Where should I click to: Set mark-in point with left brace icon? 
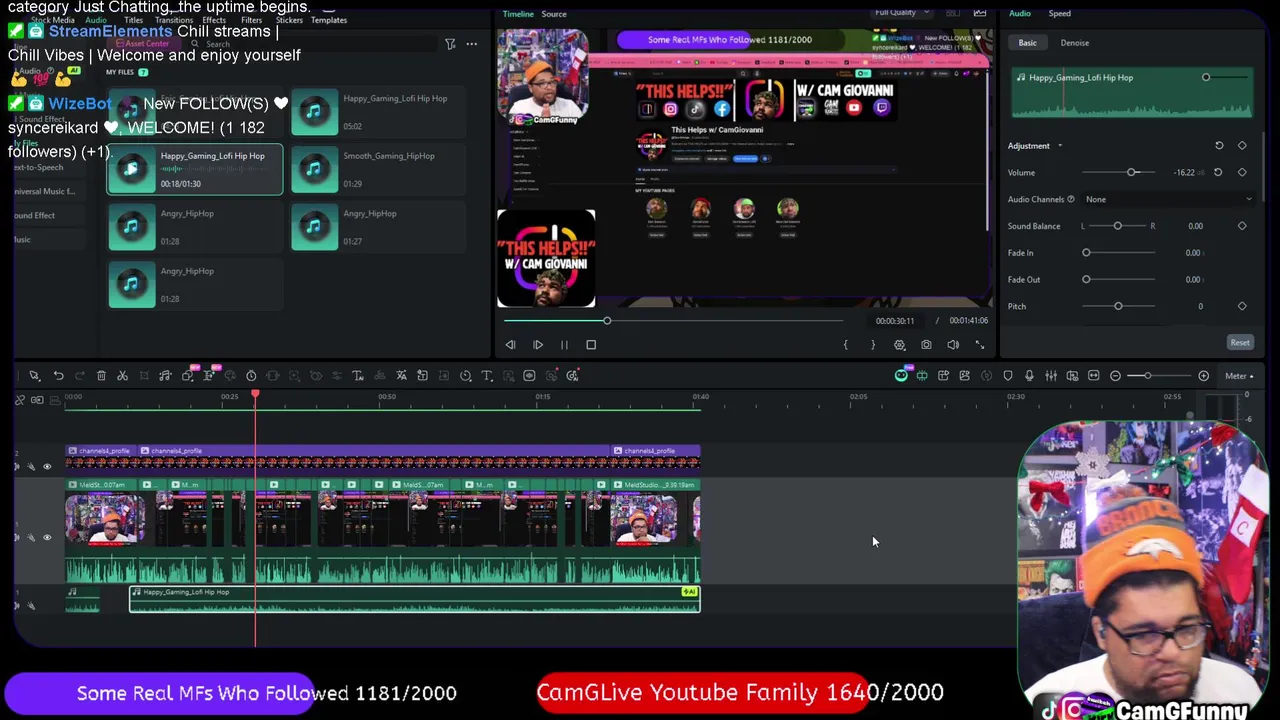845,345
